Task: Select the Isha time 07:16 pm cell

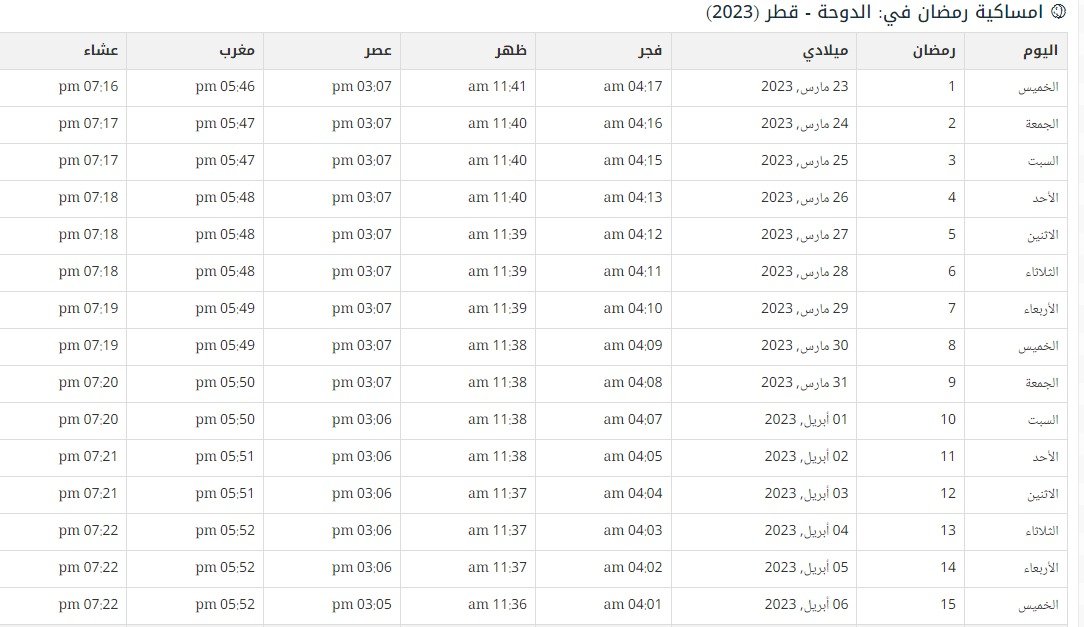Action: (88, 87)
